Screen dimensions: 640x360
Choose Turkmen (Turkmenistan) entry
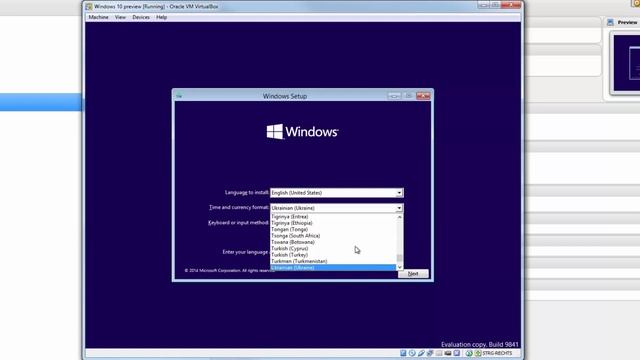[x=333, y=261]
